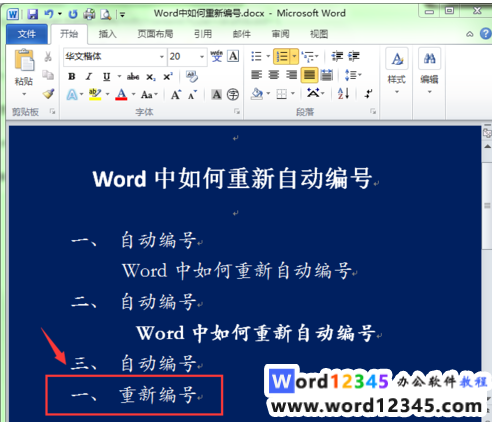Toggle italic formatting
This screenshot has height=422, width=492.
pos(89,77)
